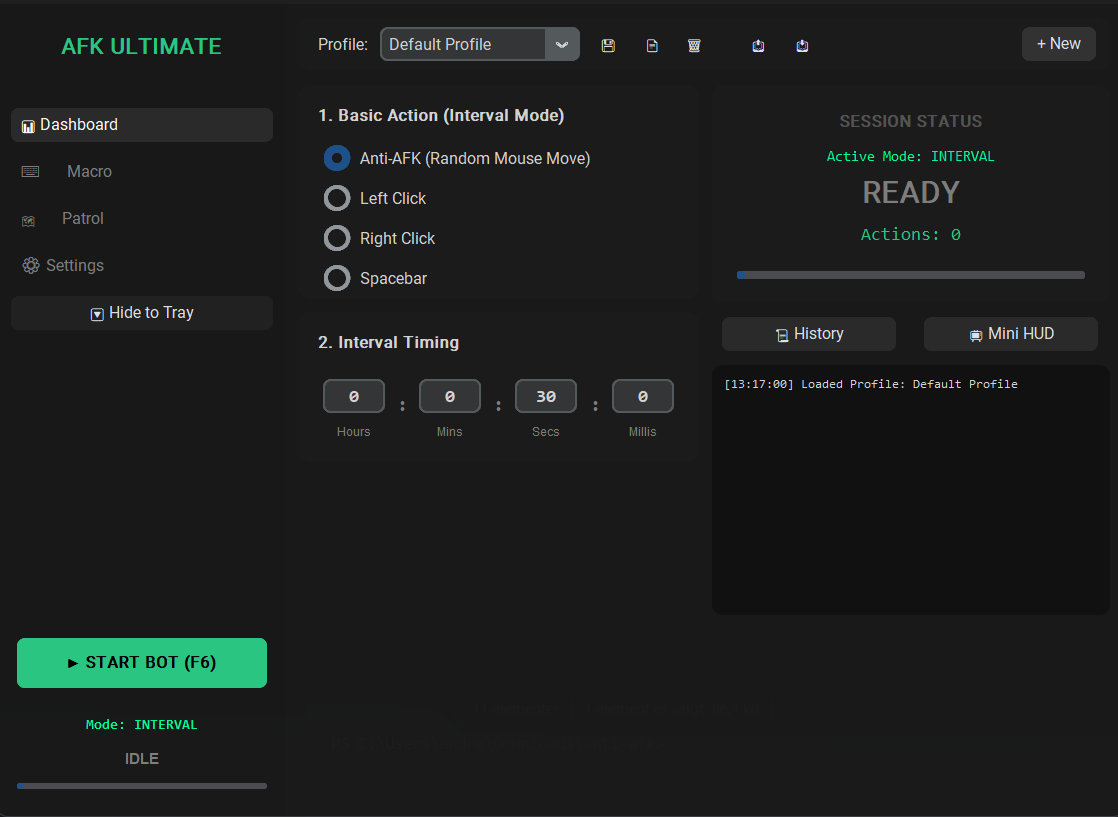
Task: Click the download arrow tray icon in profile bar
Action: pyautogui.click(x=802, y=46)
